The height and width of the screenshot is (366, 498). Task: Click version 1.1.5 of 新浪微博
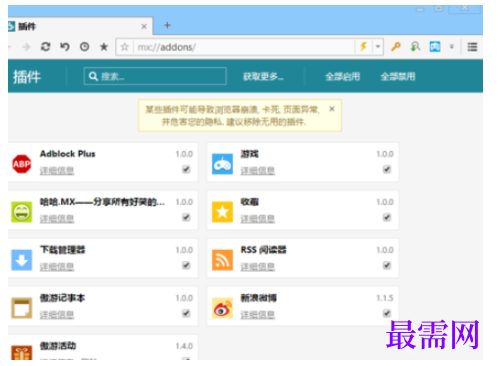pos(385,298)
